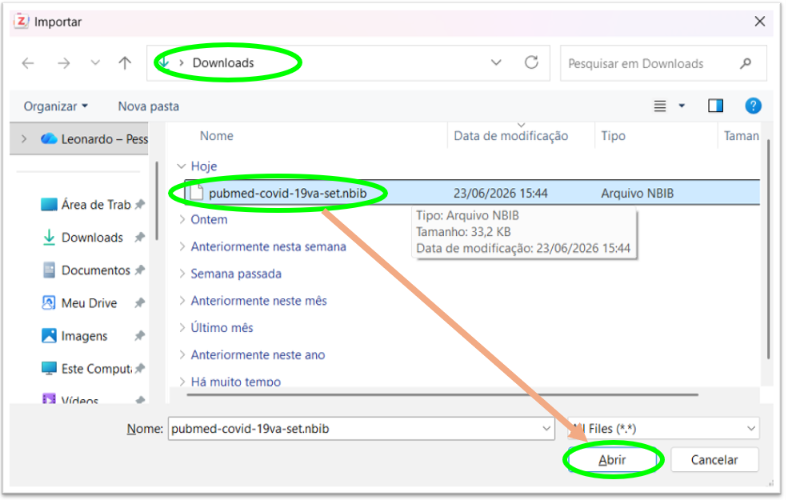
Task: Open Help with the question mark icon
Action: pos(753,106)
